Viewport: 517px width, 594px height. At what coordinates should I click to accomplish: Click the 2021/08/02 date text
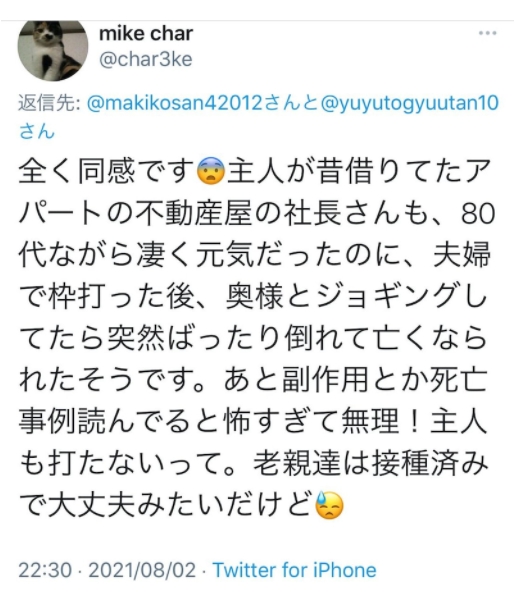pos(142,570)
